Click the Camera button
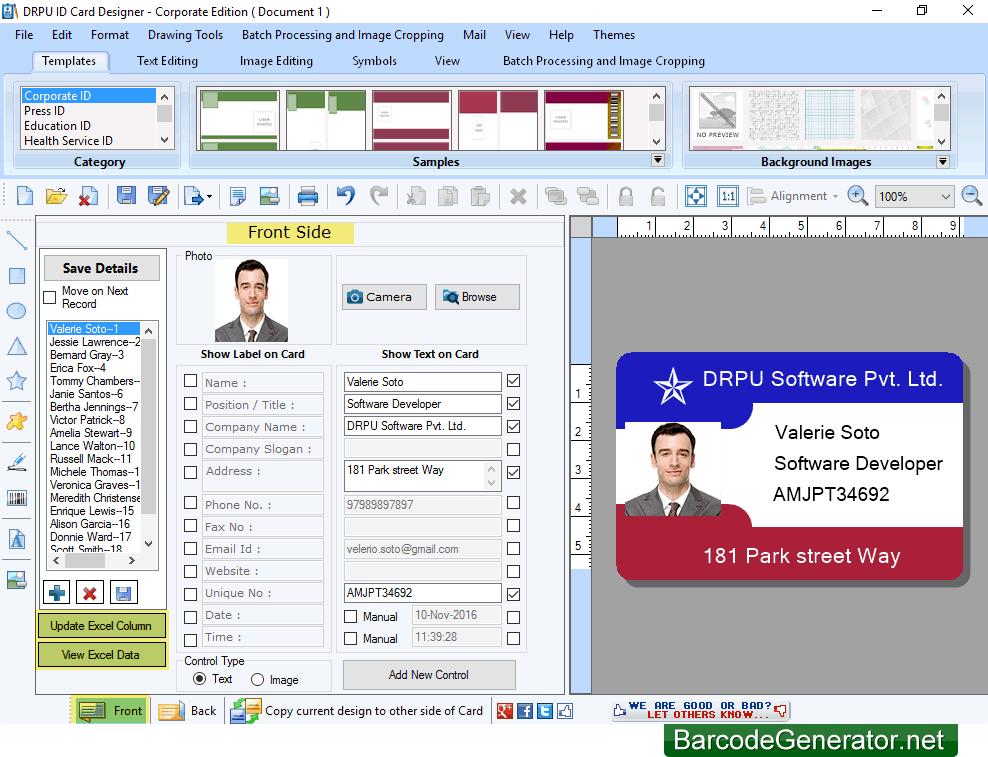Viewport: 988px width, 757px height. pyautogui.click(x=384, y=297)
